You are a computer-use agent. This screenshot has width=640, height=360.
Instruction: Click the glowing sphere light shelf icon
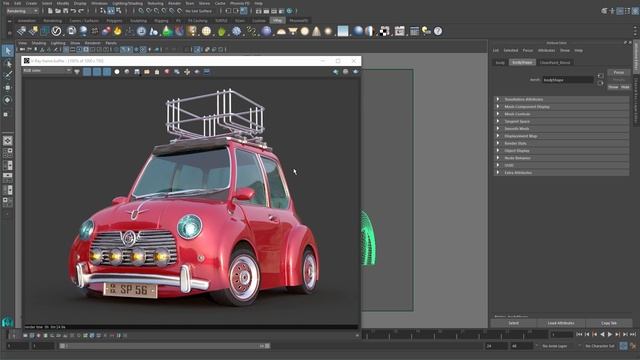[x=328, y=31]
